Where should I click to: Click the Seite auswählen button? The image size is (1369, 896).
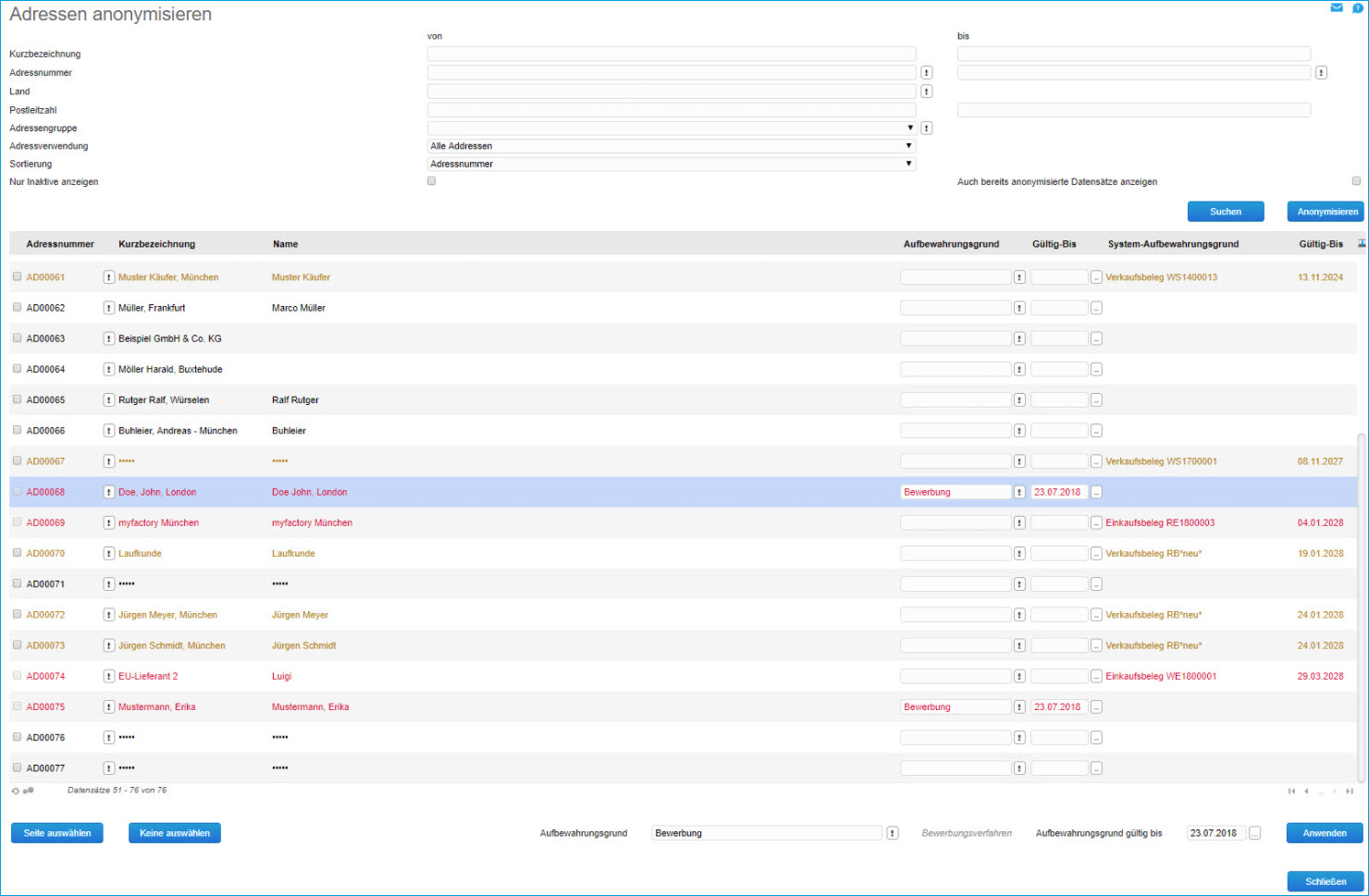click(x=57, y=833)
